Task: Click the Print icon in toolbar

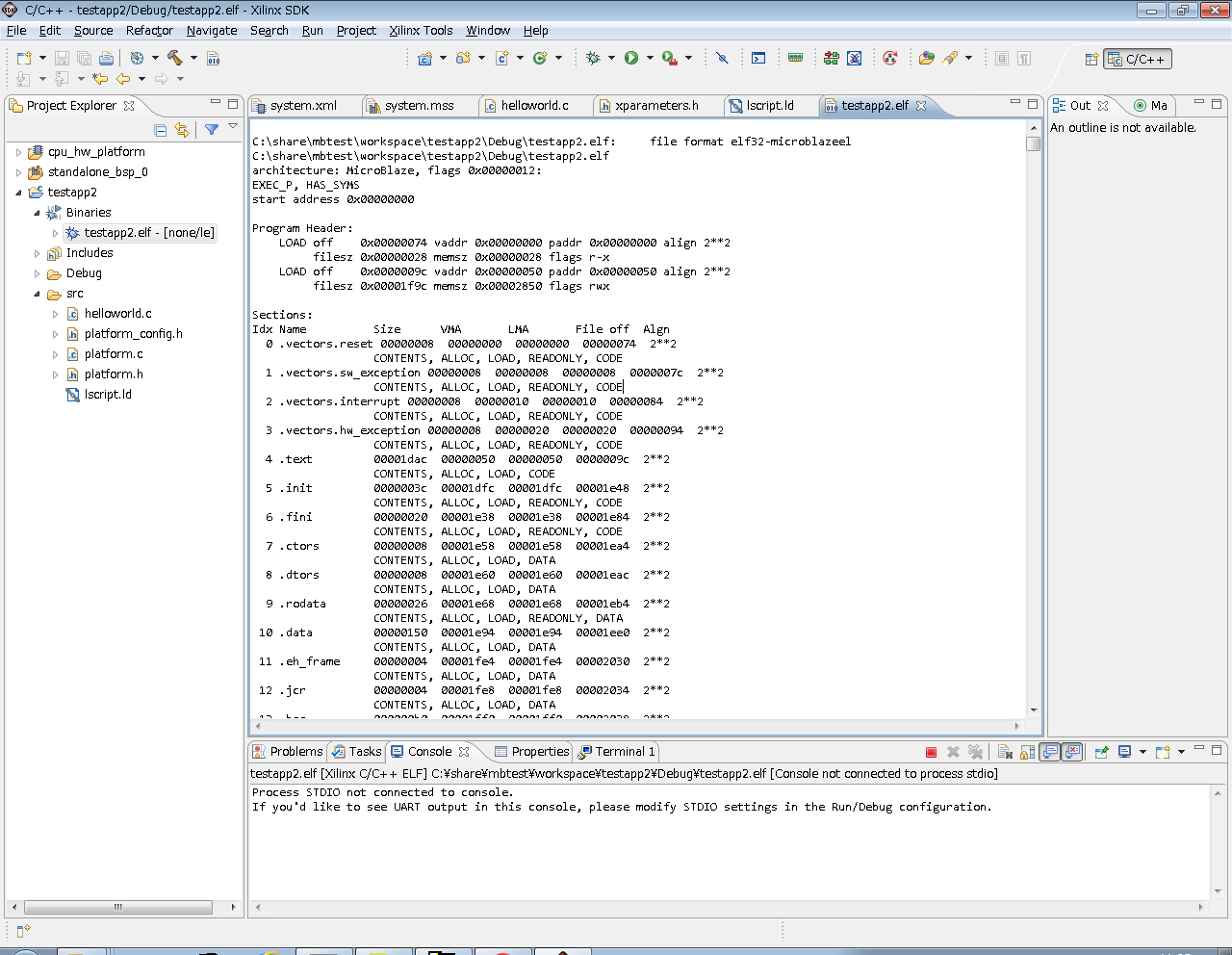Action: pos(106,59)
